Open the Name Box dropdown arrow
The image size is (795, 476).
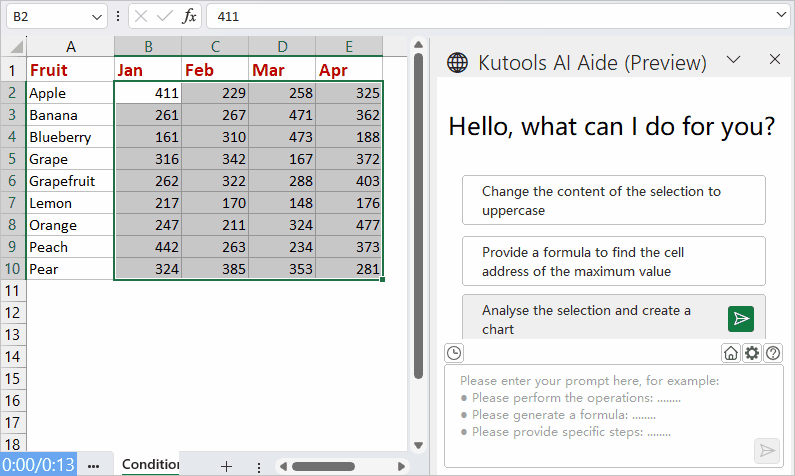point(96,17)
